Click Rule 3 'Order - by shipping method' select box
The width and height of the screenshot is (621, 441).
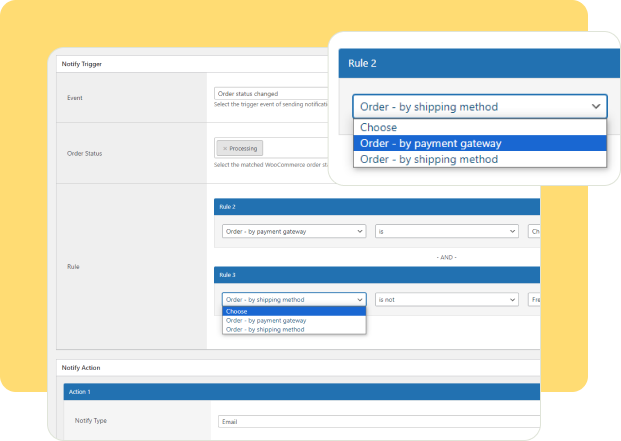(294, 299)
